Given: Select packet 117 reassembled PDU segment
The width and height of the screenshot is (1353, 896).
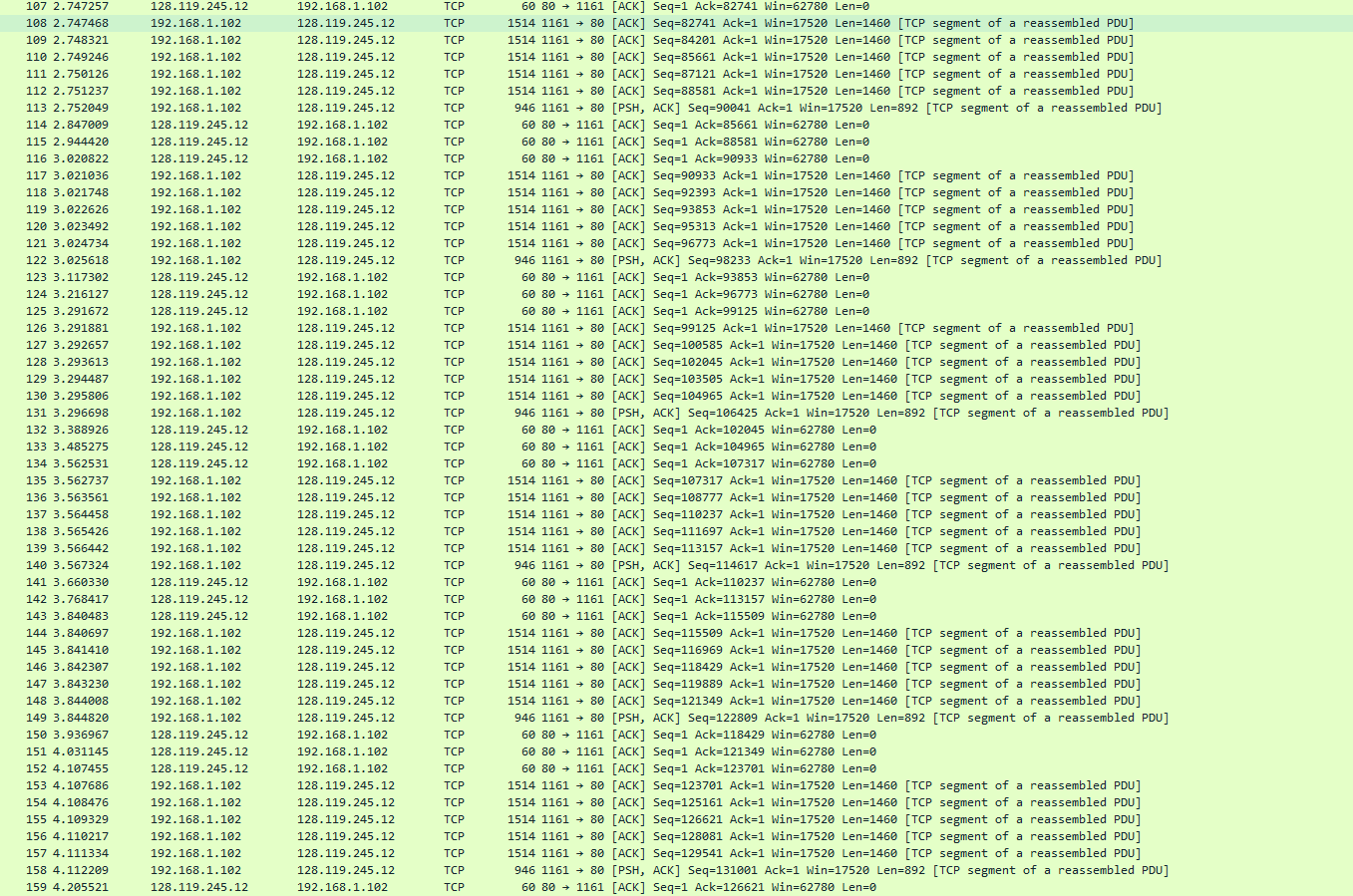Looking at the screenshot, I should 399,175.
